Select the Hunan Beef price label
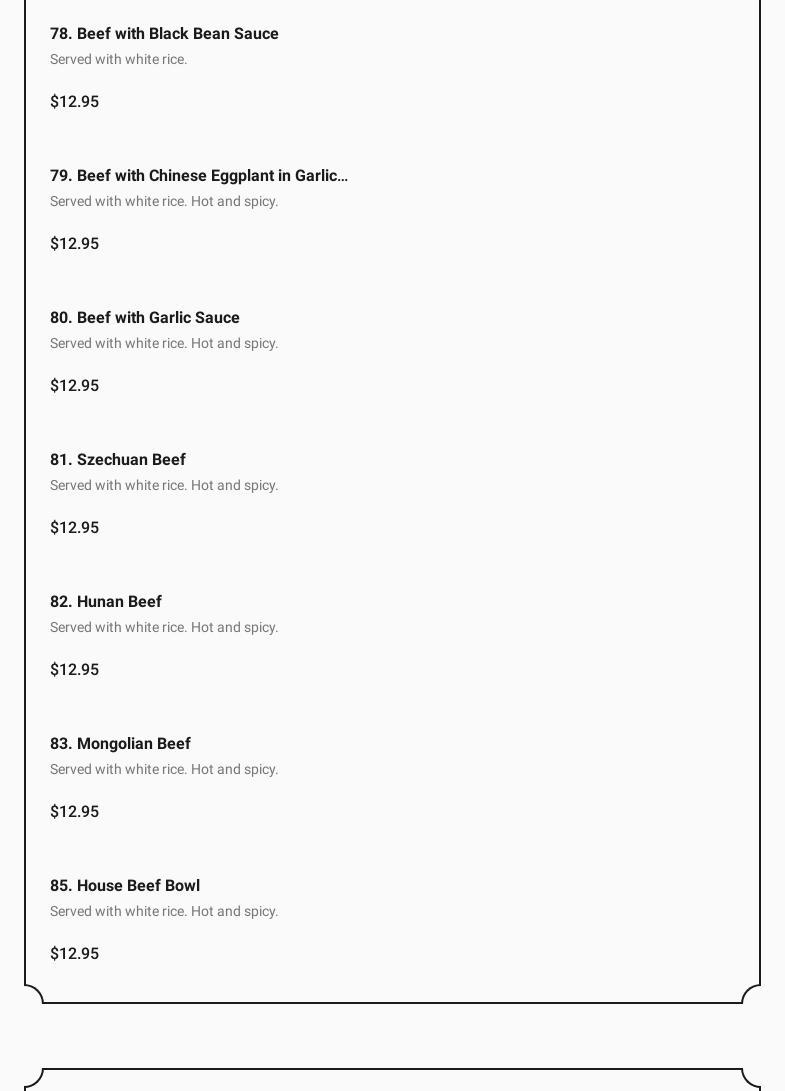 [x=75, y=670]
